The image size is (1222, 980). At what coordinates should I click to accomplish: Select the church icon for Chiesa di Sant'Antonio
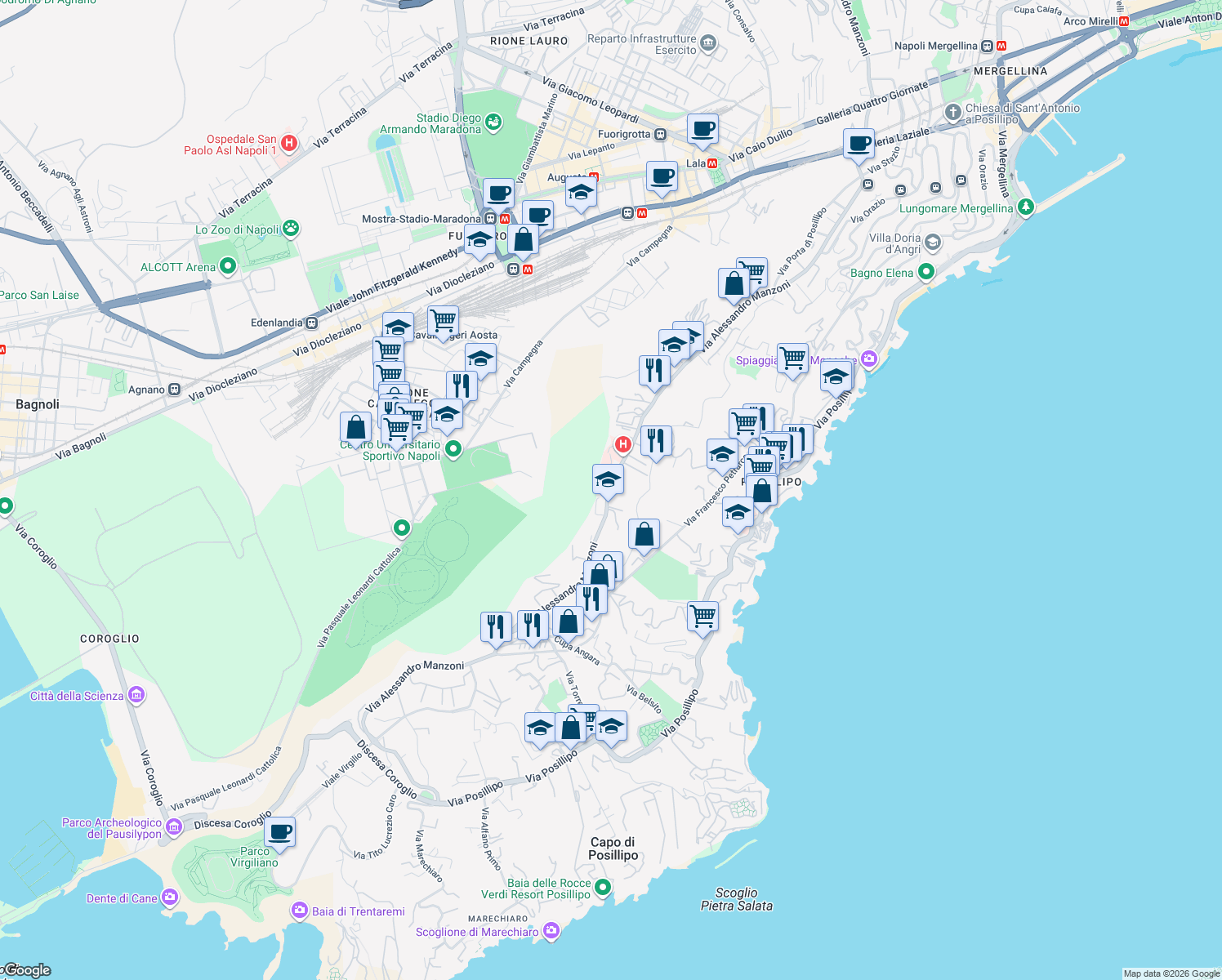952,112
